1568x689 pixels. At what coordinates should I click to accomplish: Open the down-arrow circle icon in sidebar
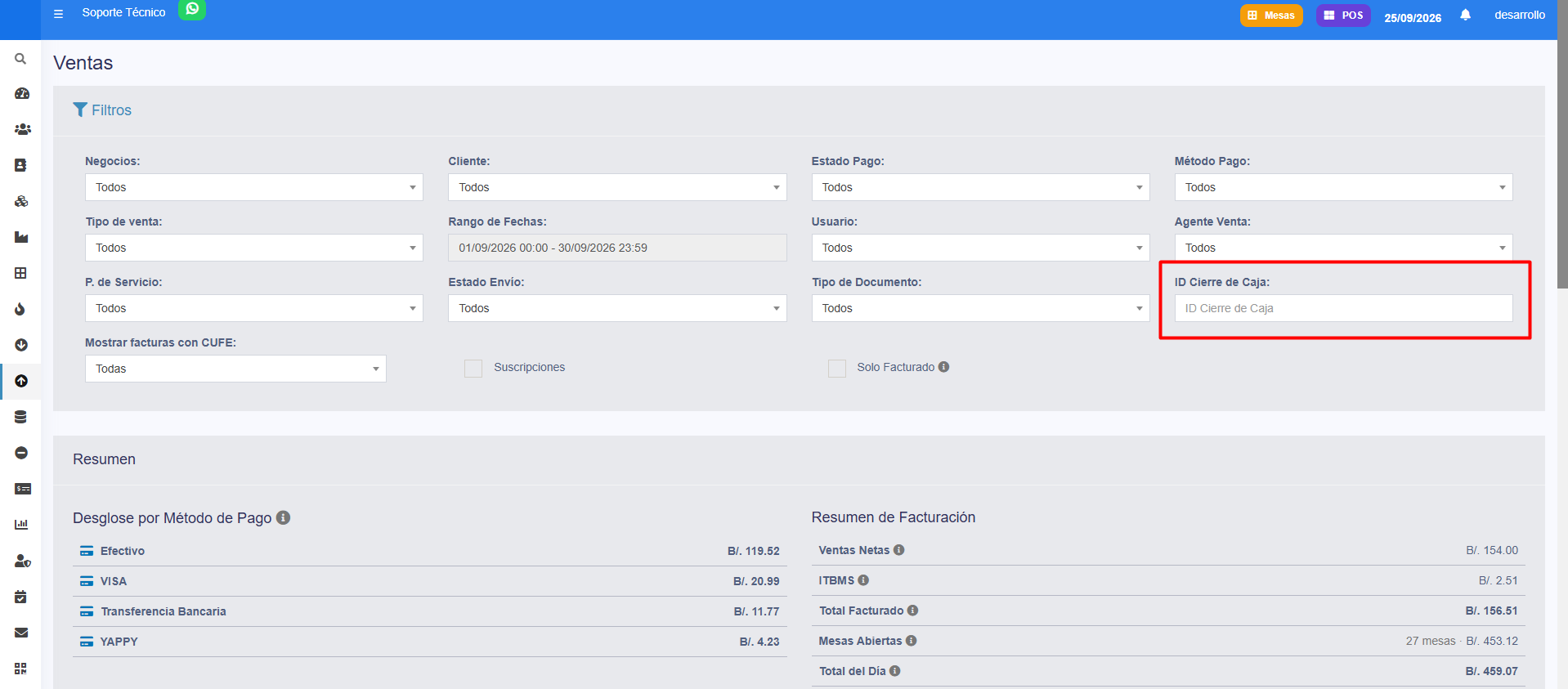pyautogui.click(x=21, y=345)
